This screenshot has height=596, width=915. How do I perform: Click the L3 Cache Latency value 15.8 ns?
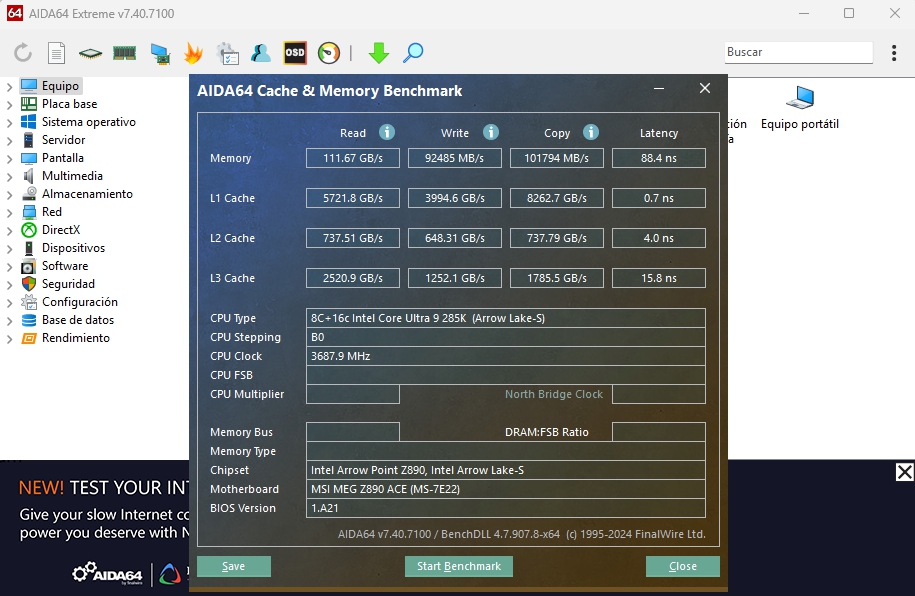(x=659, y=278)
